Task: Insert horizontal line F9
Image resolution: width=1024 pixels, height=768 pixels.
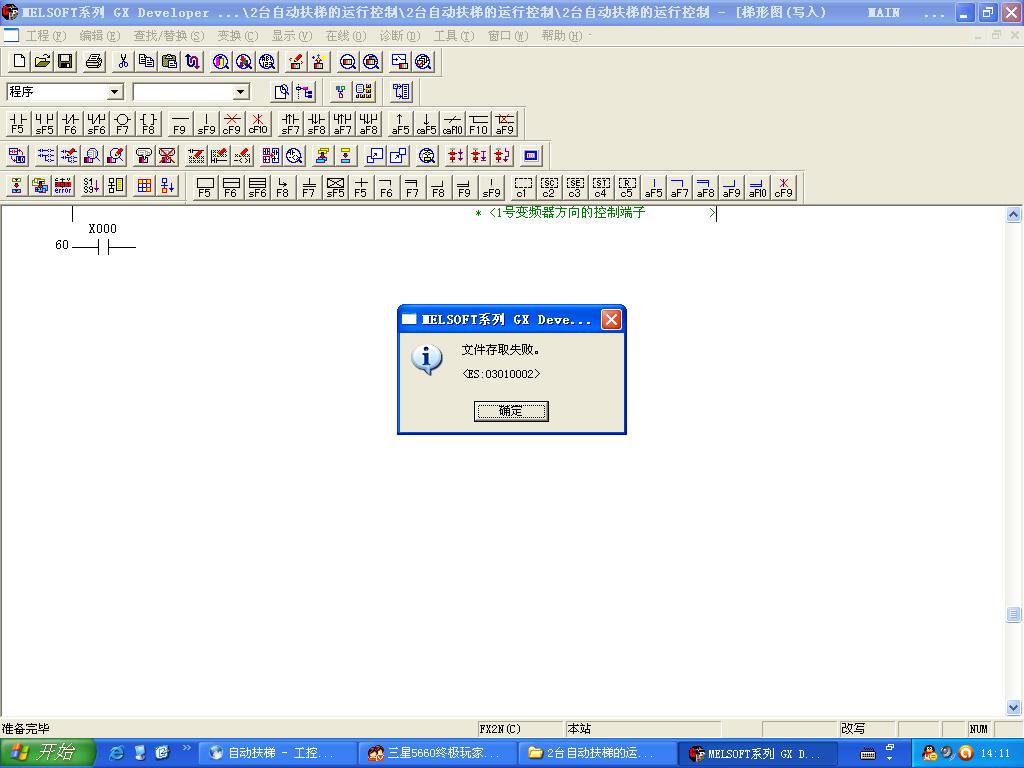Action: (179, 124)
